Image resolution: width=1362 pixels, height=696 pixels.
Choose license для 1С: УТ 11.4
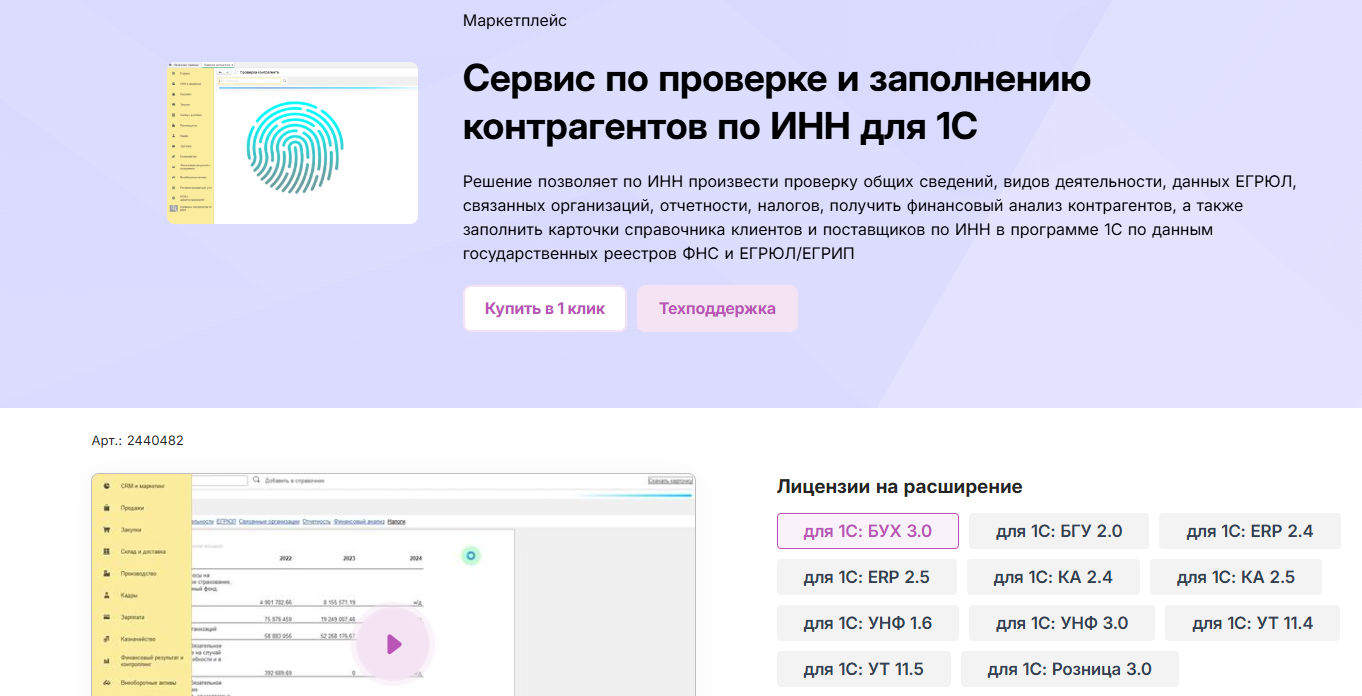pyautogui.click(x=1253, y=623)
